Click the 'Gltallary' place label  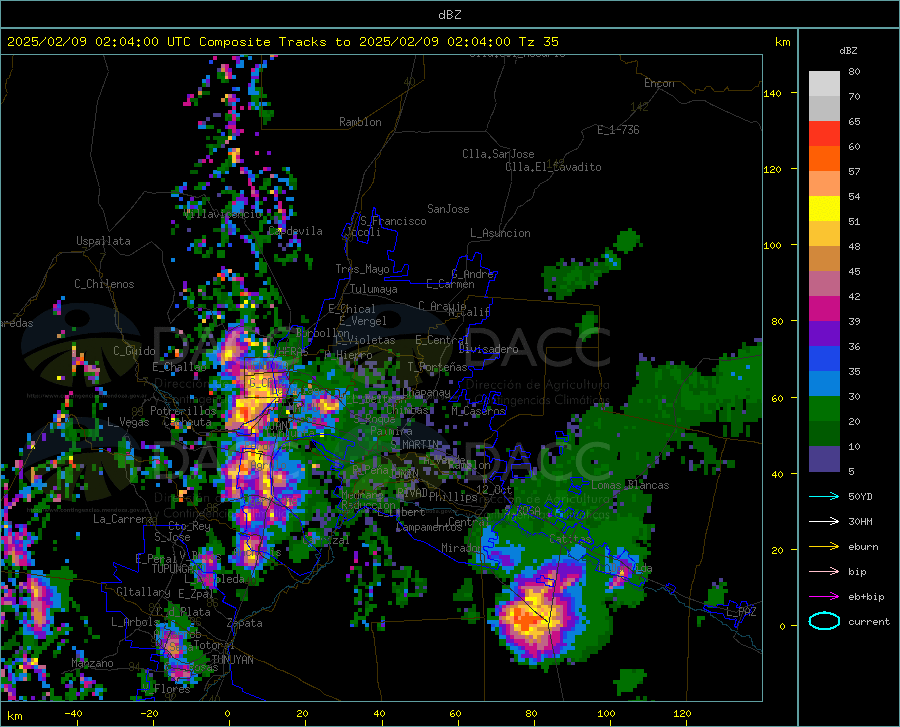point(143,592)
